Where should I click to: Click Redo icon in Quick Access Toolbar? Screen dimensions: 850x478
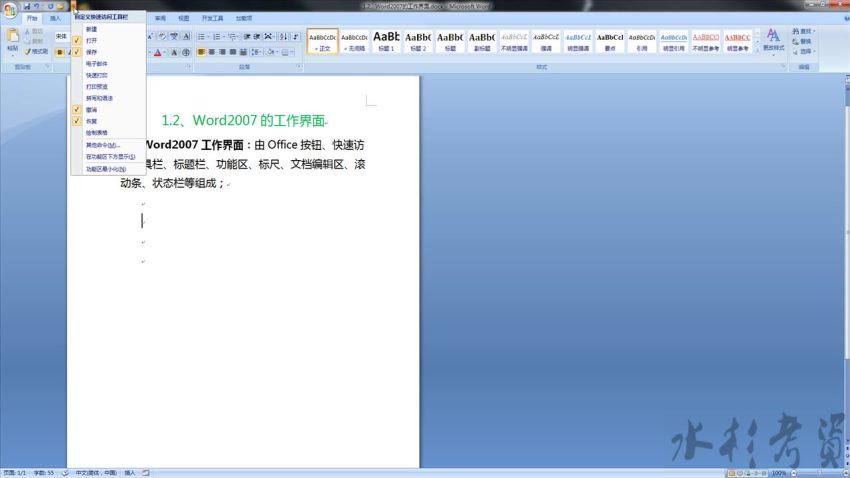(x=50, y=7)
